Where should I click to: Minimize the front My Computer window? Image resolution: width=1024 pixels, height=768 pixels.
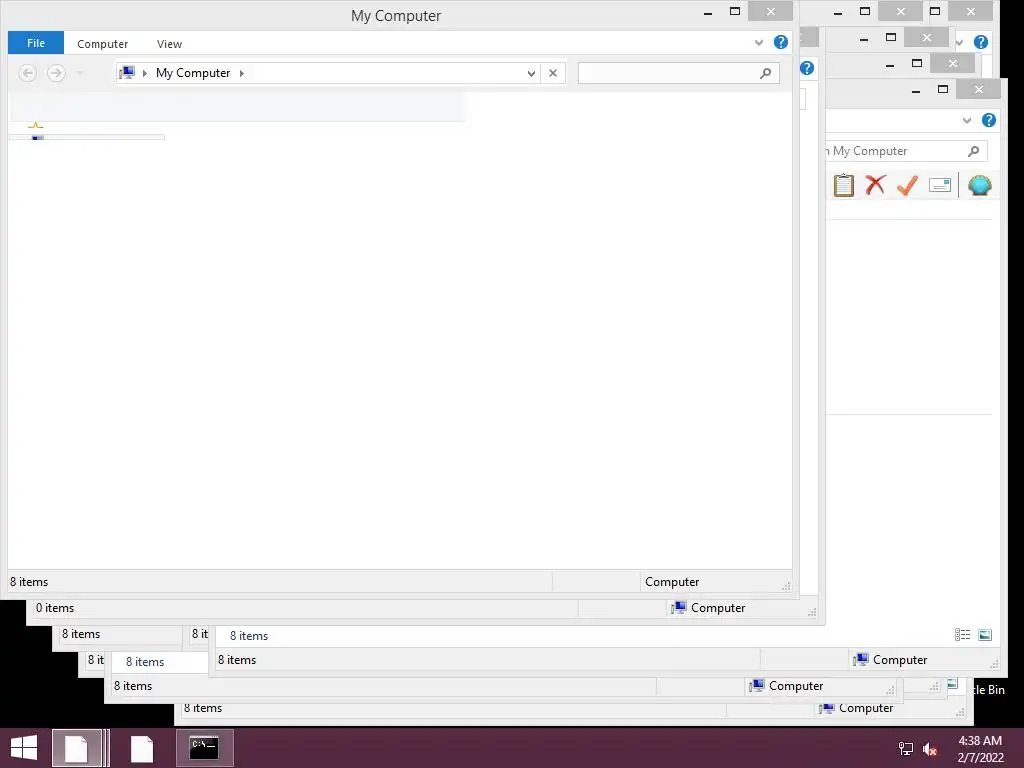pos(708,12)
